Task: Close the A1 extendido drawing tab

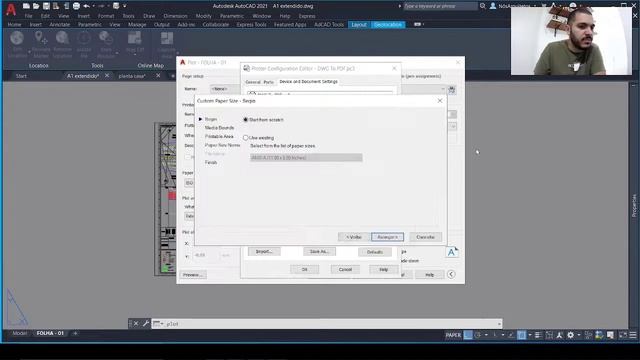Action: click(x=107, y=76)
